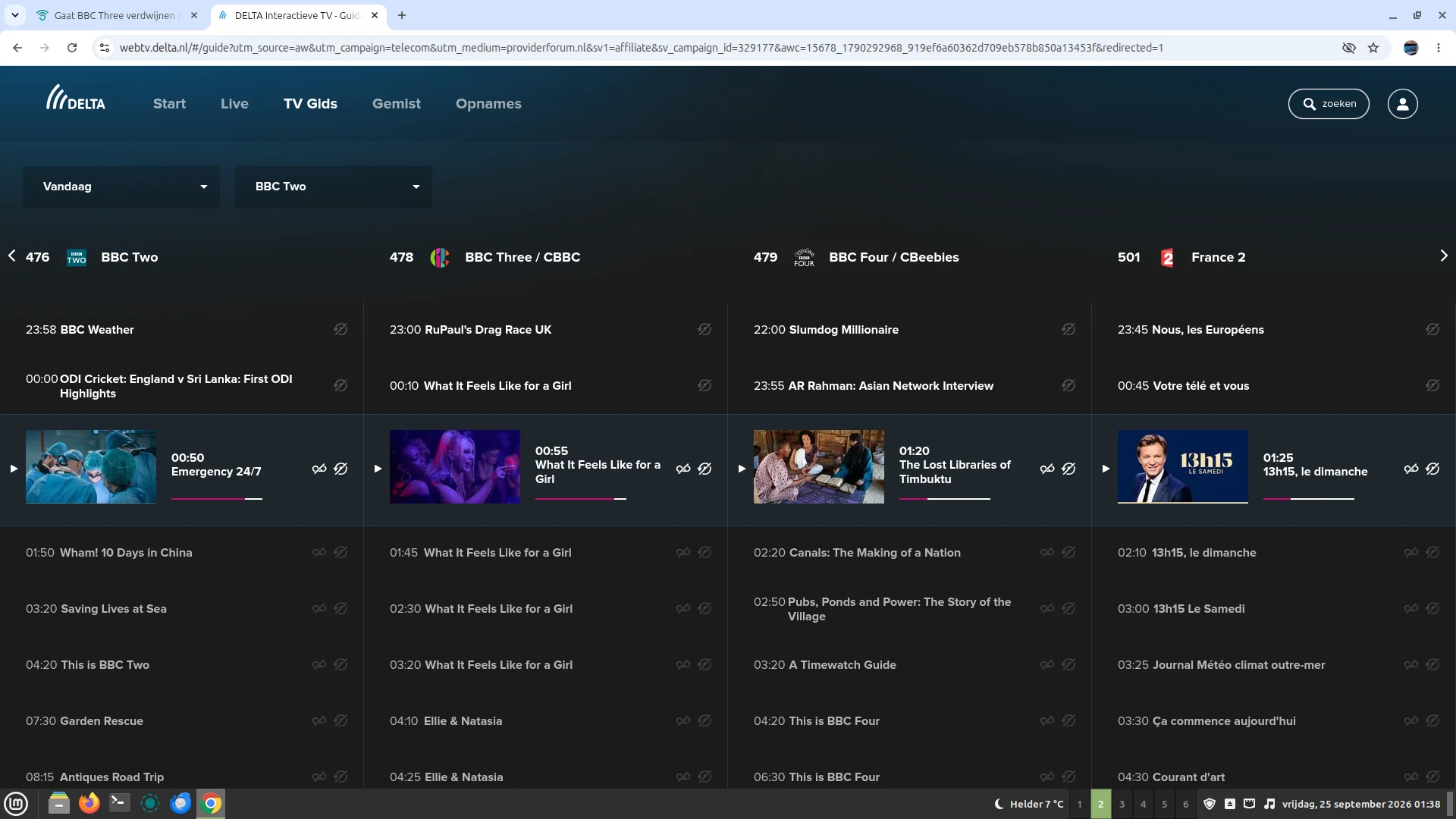Open the browser tab list dropdown
Viewport: 1456px width, 819px height.
coord(14,15)
